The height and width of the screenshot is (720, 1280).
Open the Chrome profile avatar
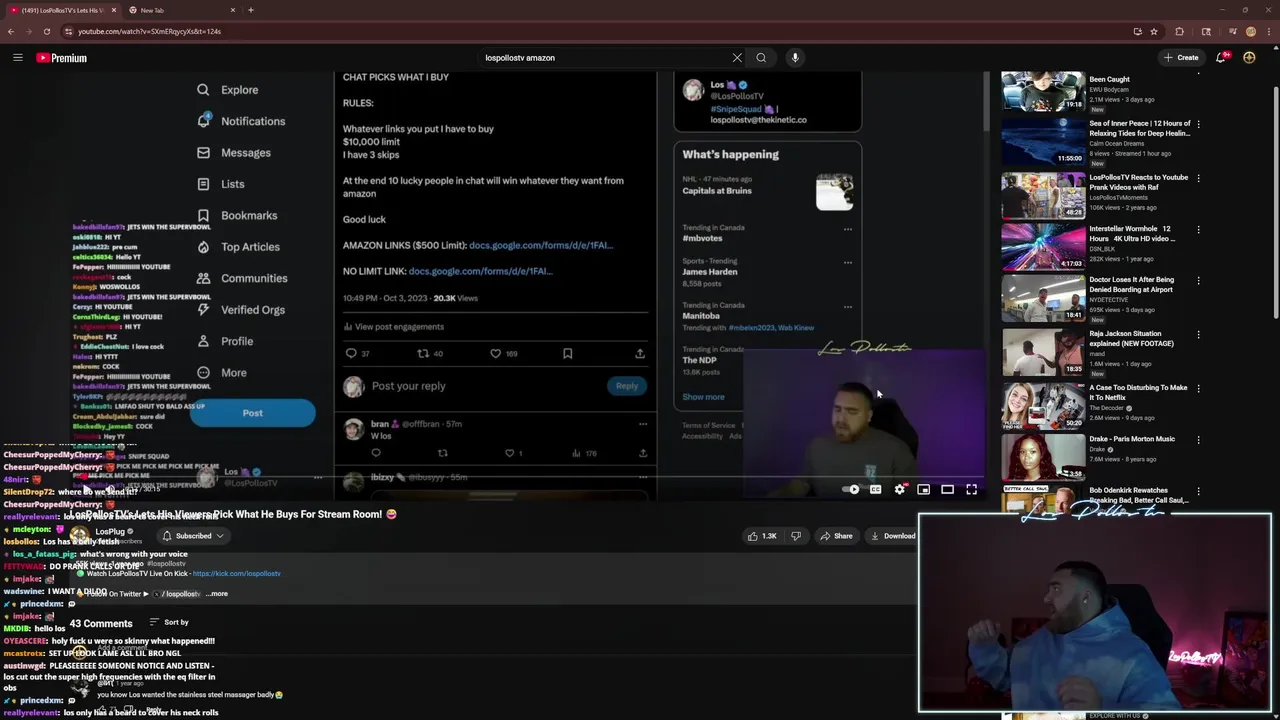tap(1250, 31)
